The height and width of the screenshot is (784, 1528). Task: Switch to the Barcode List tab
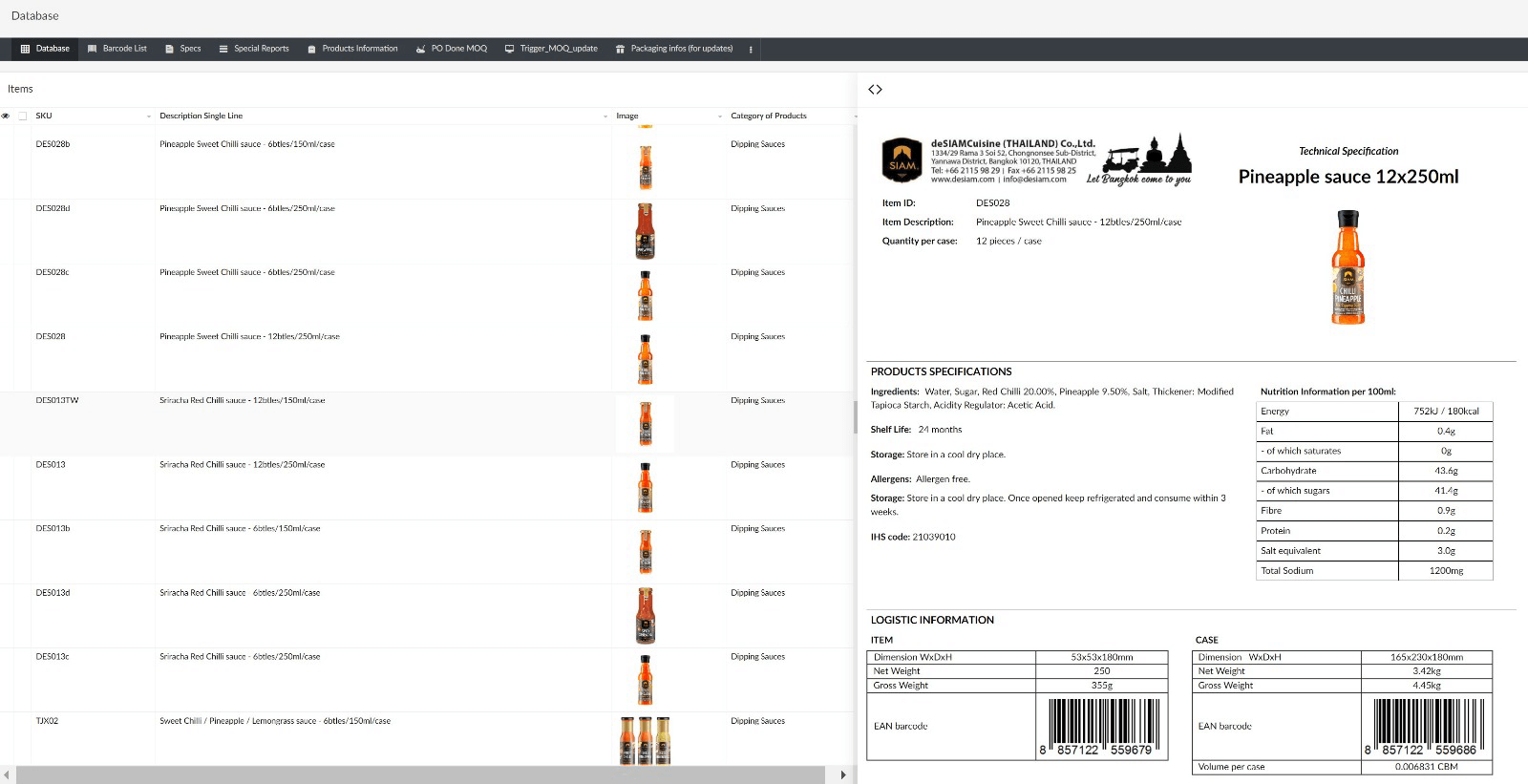117,49
